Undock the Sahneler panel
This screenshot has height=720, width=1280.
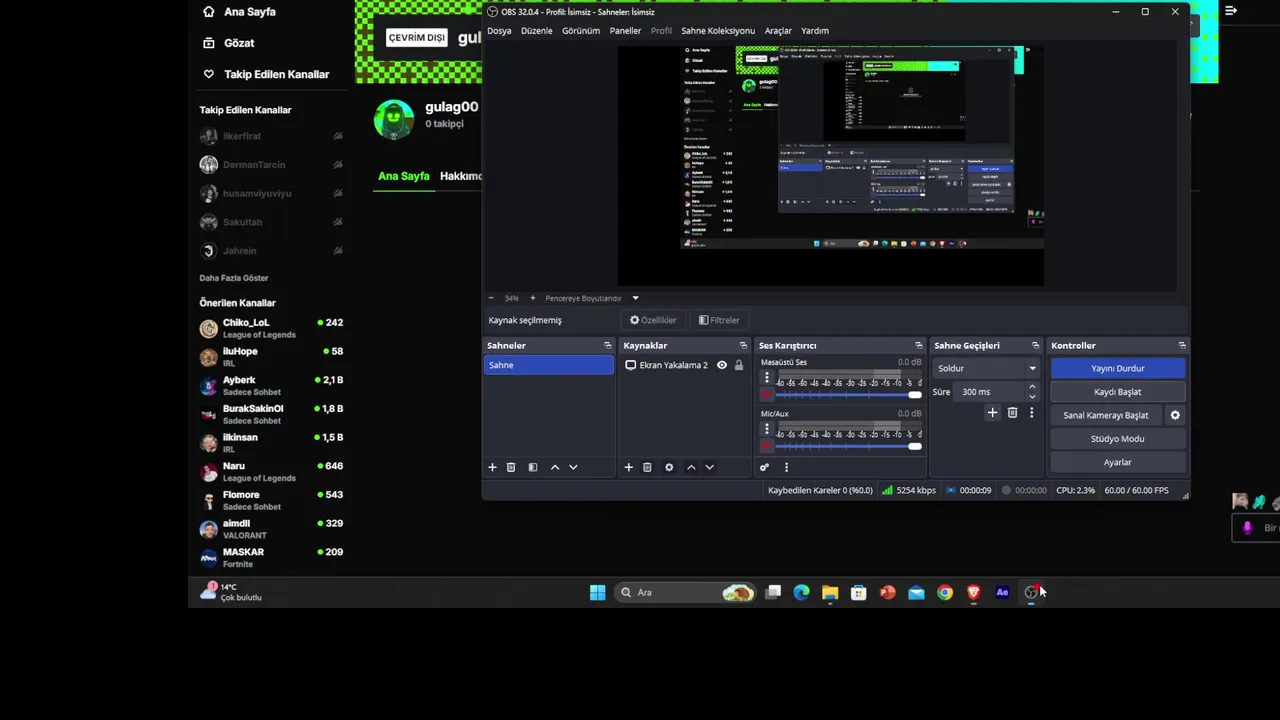(x=607, y=345)
